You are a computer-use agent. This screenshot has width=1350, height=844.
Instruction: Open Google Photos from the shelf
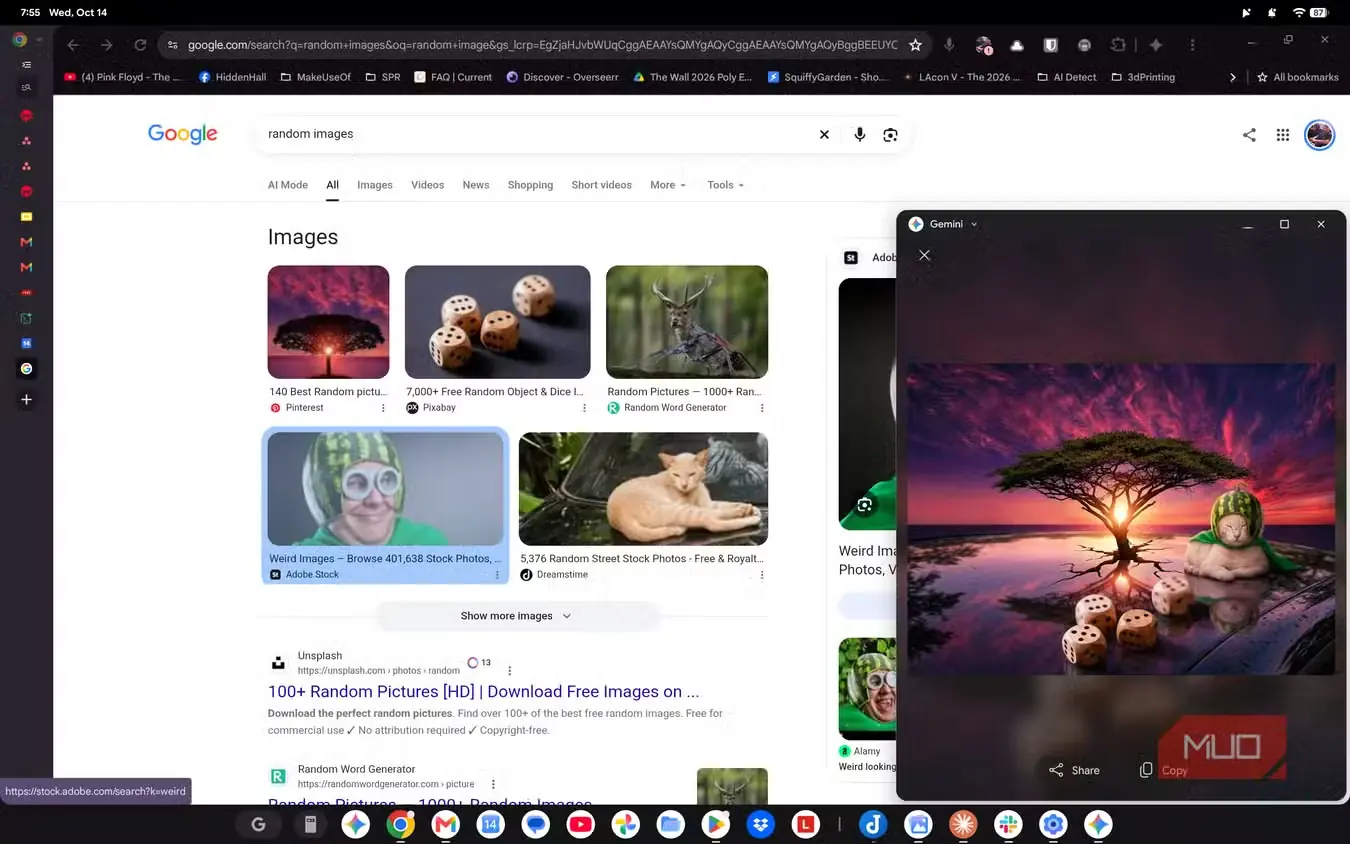[626, 824]
